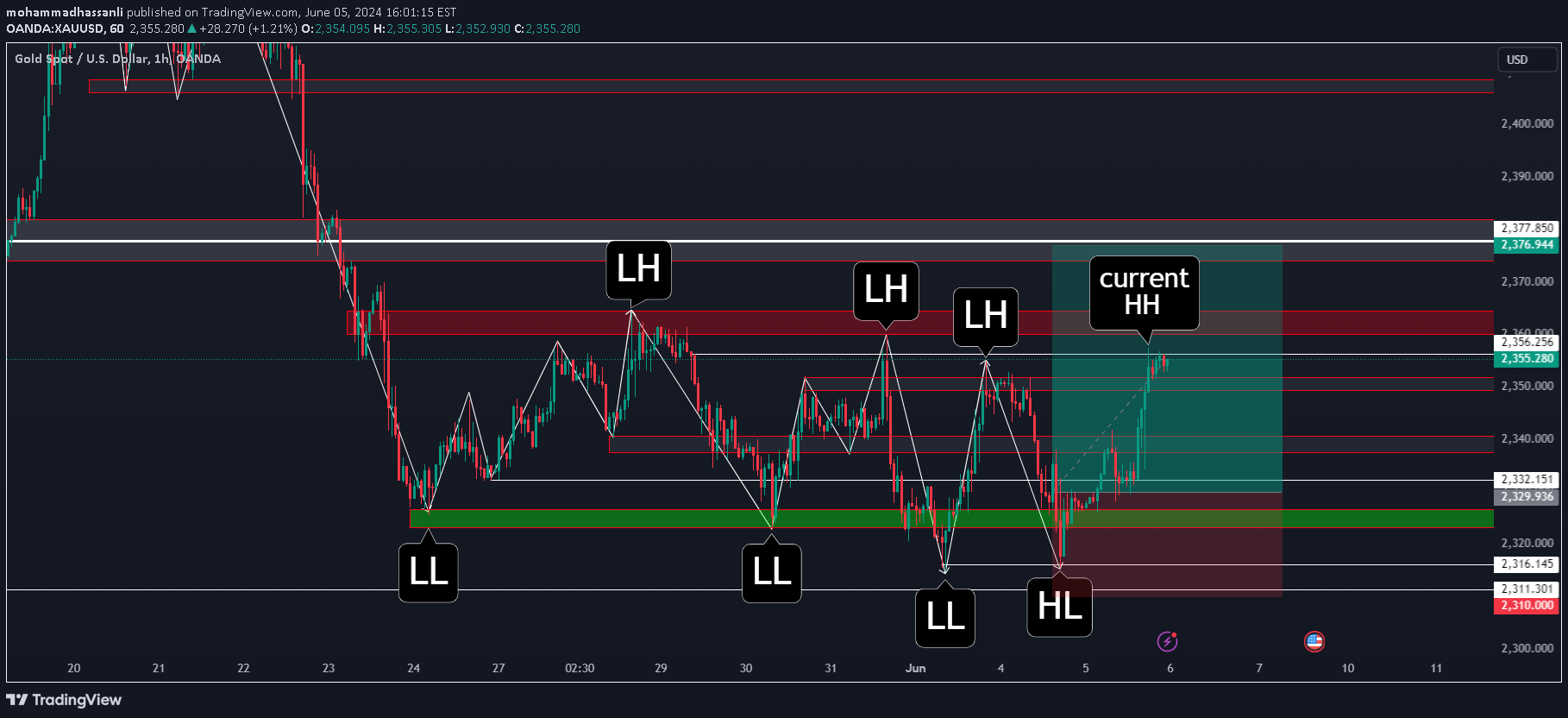Click the TradingView logo
This screenshot has width=1568, height=718.
coord(65,700)
